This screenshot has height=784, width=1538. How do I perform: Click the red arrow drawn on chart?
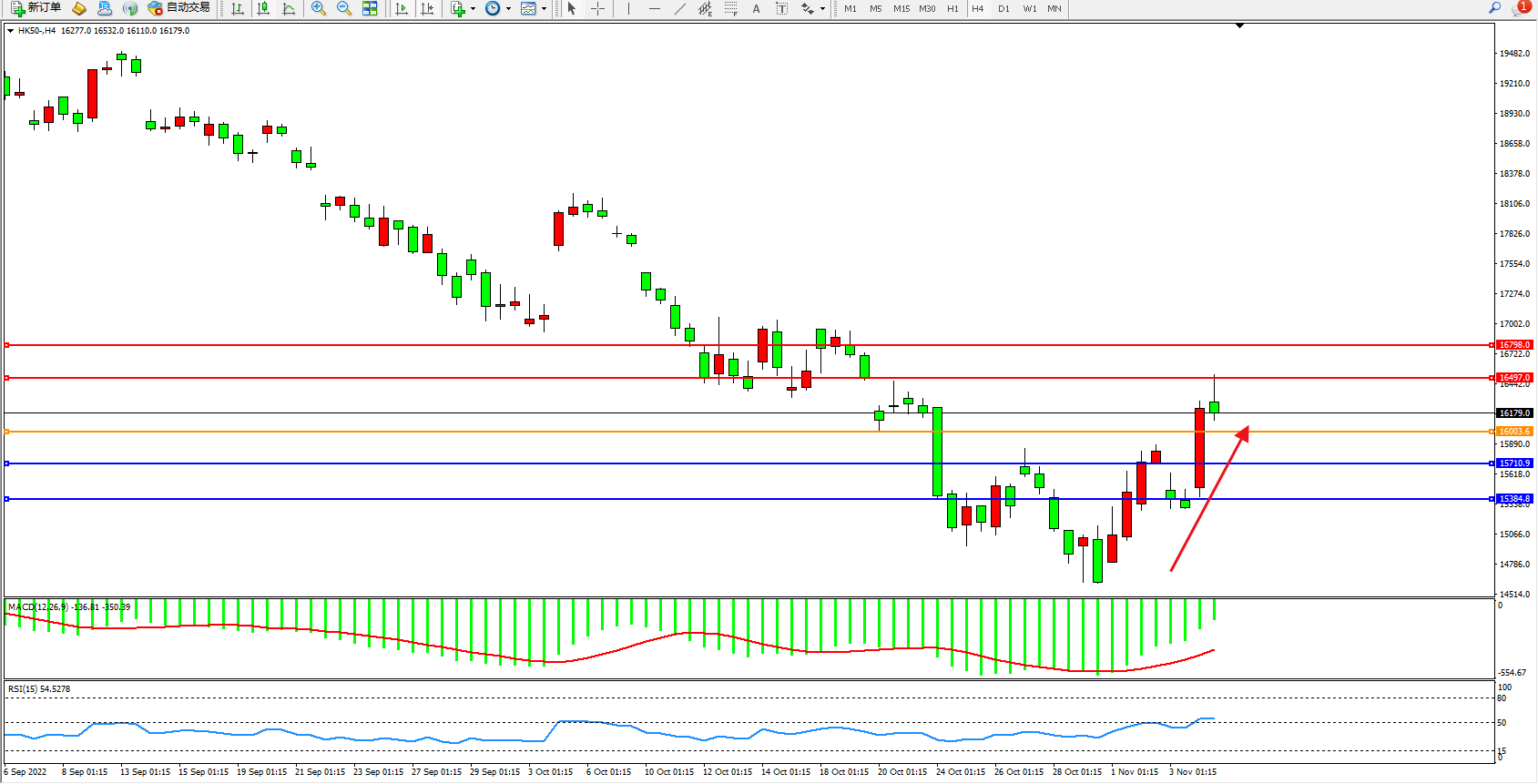point(1209,499)
